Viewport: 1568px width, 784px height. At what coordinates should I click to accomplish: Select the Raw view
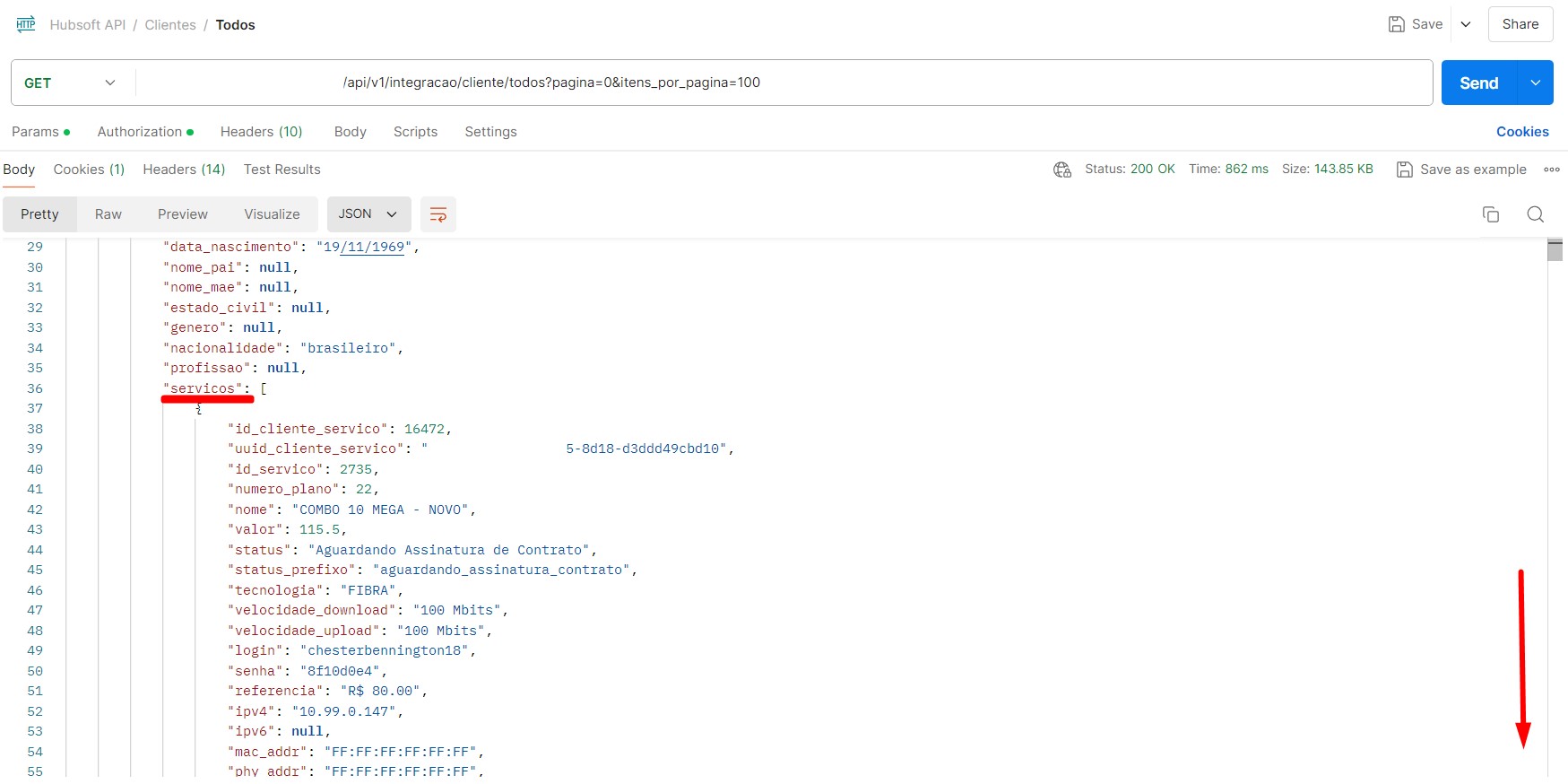[x=108, y=214]
